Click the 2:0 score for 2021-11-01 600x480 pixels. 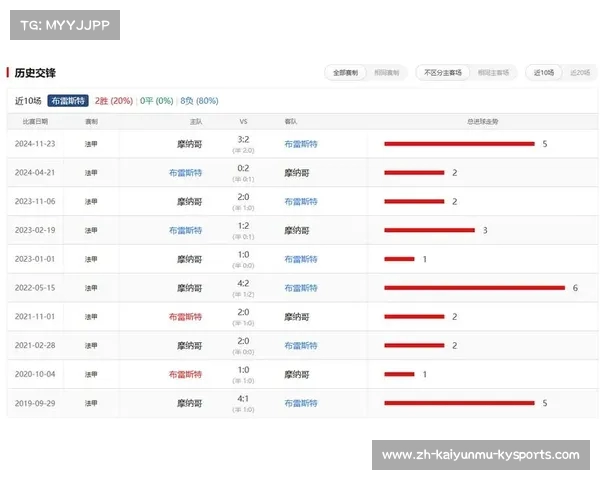243,312
